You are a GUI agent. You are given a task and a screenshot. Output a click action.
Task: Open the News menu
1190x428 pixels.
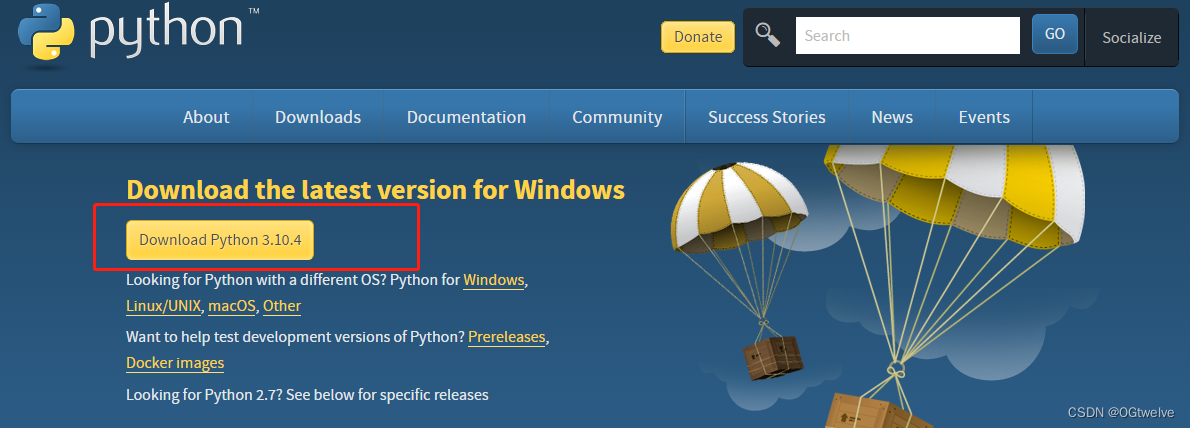[x=892, y=117]
